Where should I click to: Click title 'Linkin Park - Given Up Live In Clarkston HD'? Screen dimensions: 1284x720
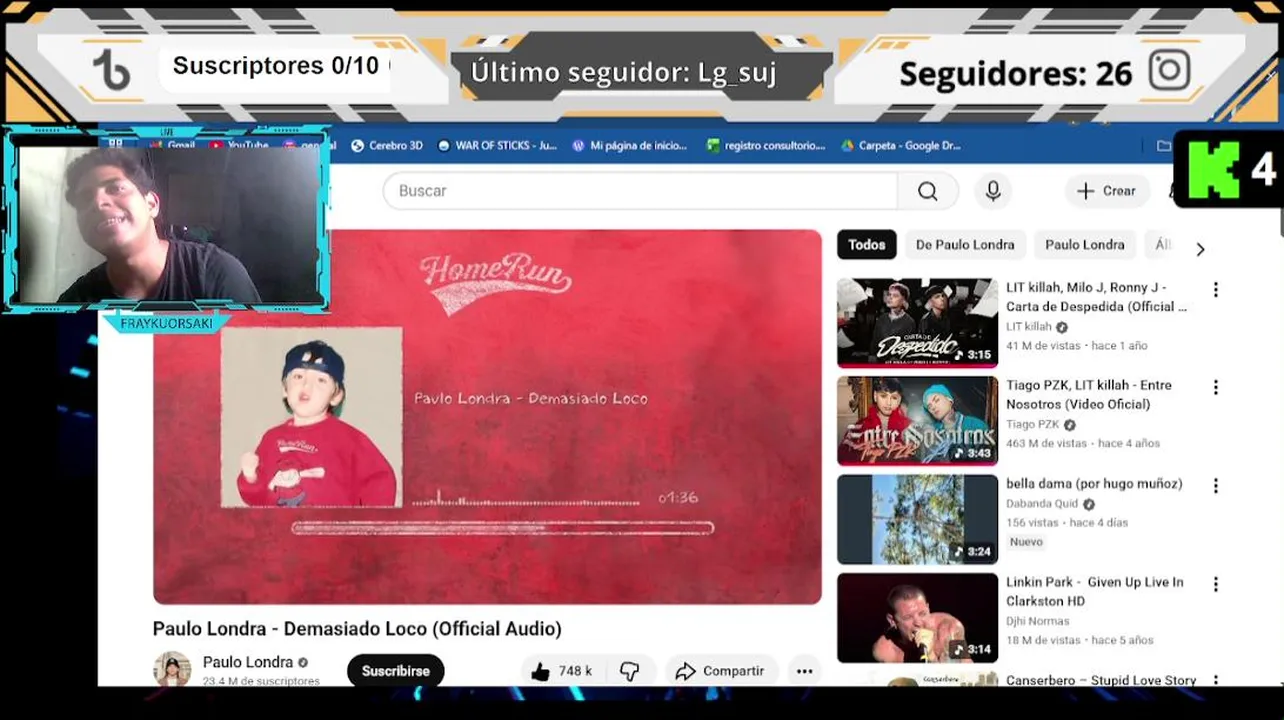1095,591
